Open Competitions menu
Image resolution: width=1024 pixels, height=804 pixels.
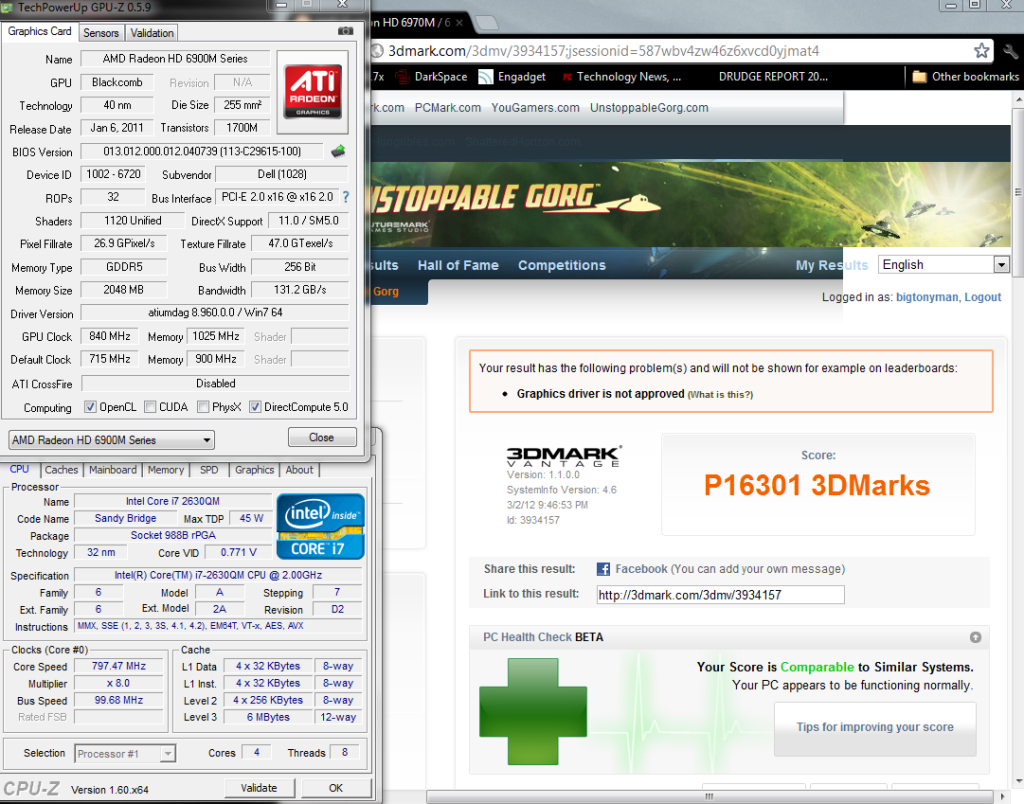click(x=562, y=265)
